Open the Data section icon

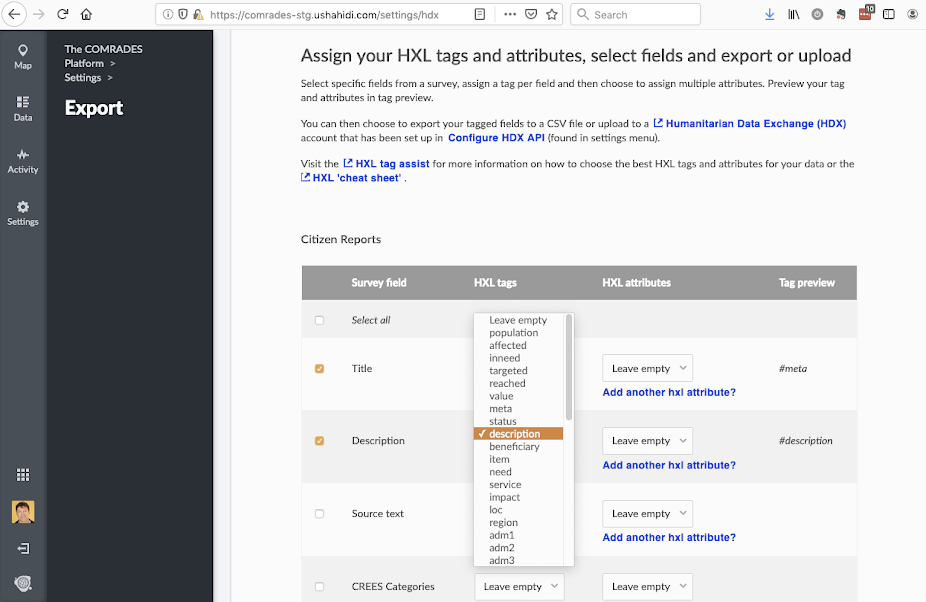click(x=22, y=108)
